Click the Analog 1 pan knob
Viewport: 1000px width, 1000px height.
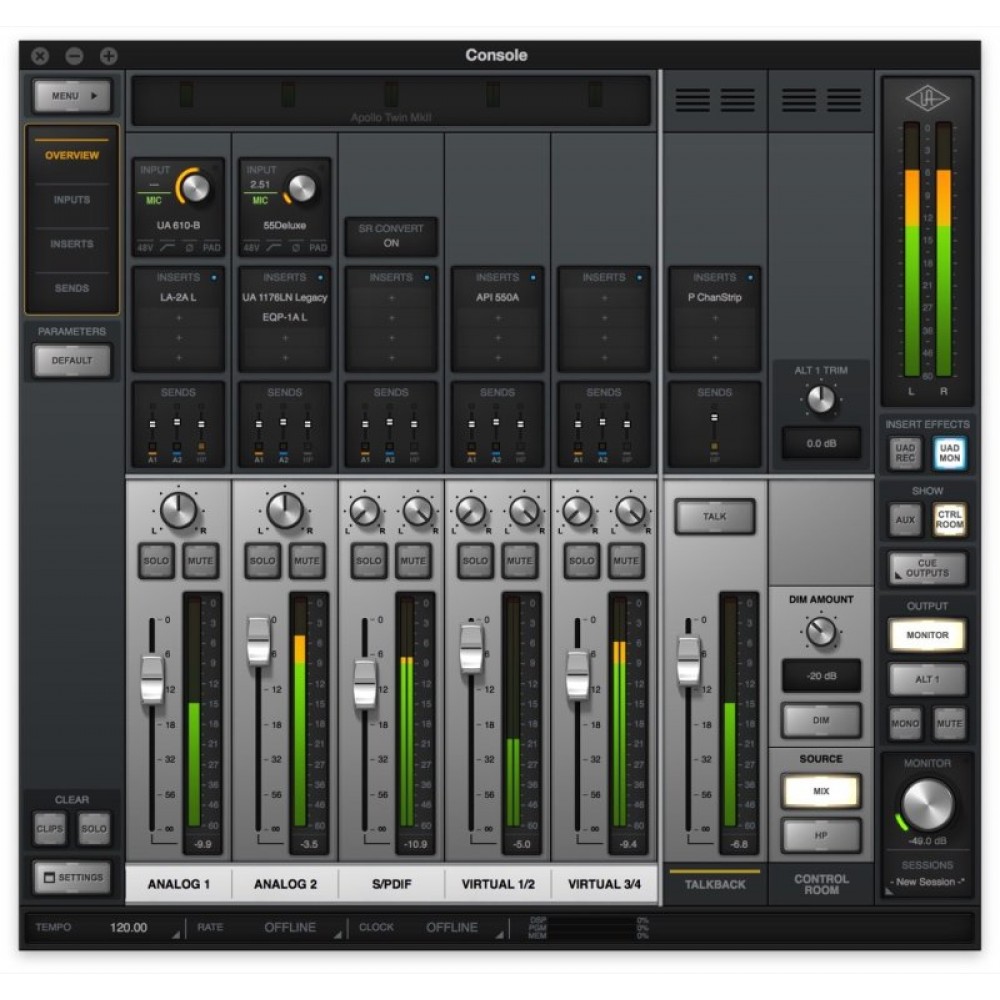click(179, 510)
